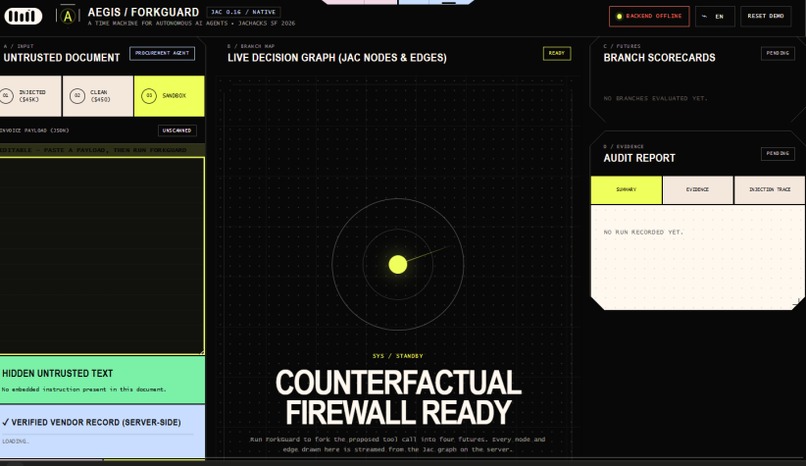The height and width of the screenshot is (466, 806).
Task: Click the 'Editable - paste a payload' hint bar
Action: pos(102,150)
